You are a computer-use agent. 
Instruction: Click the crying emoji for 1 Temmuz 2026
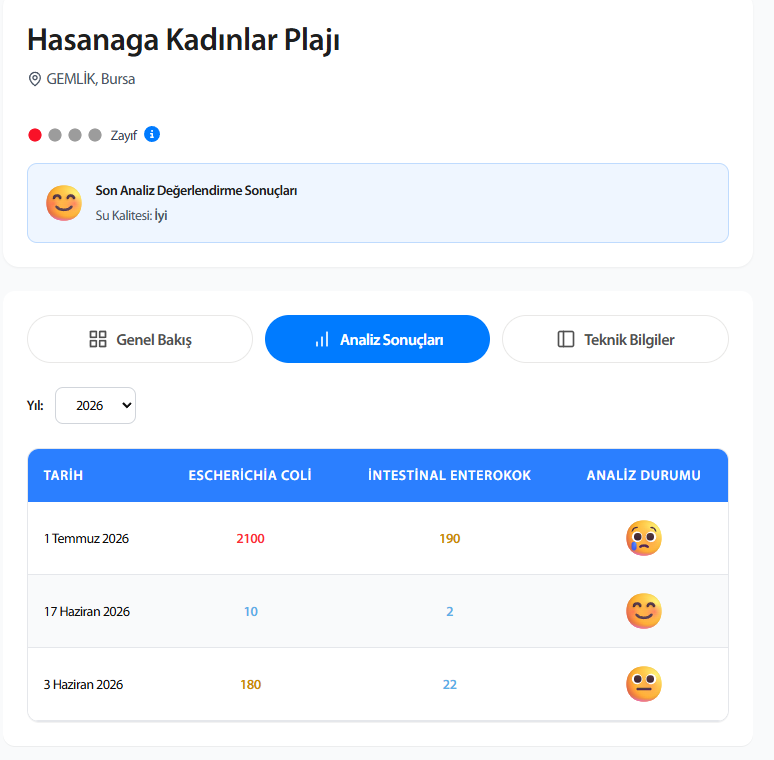tap(644, 538)
